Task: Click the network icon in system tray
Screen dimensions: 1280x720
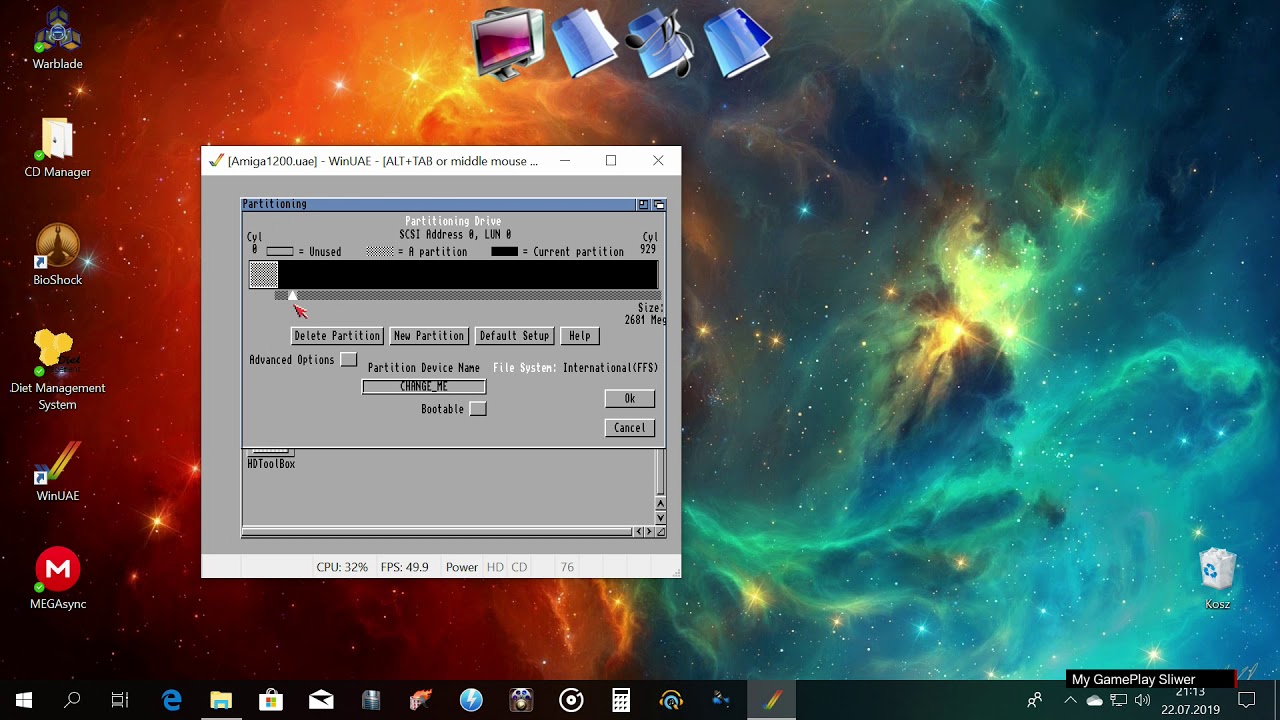Action: click(x=1119, y=700)
